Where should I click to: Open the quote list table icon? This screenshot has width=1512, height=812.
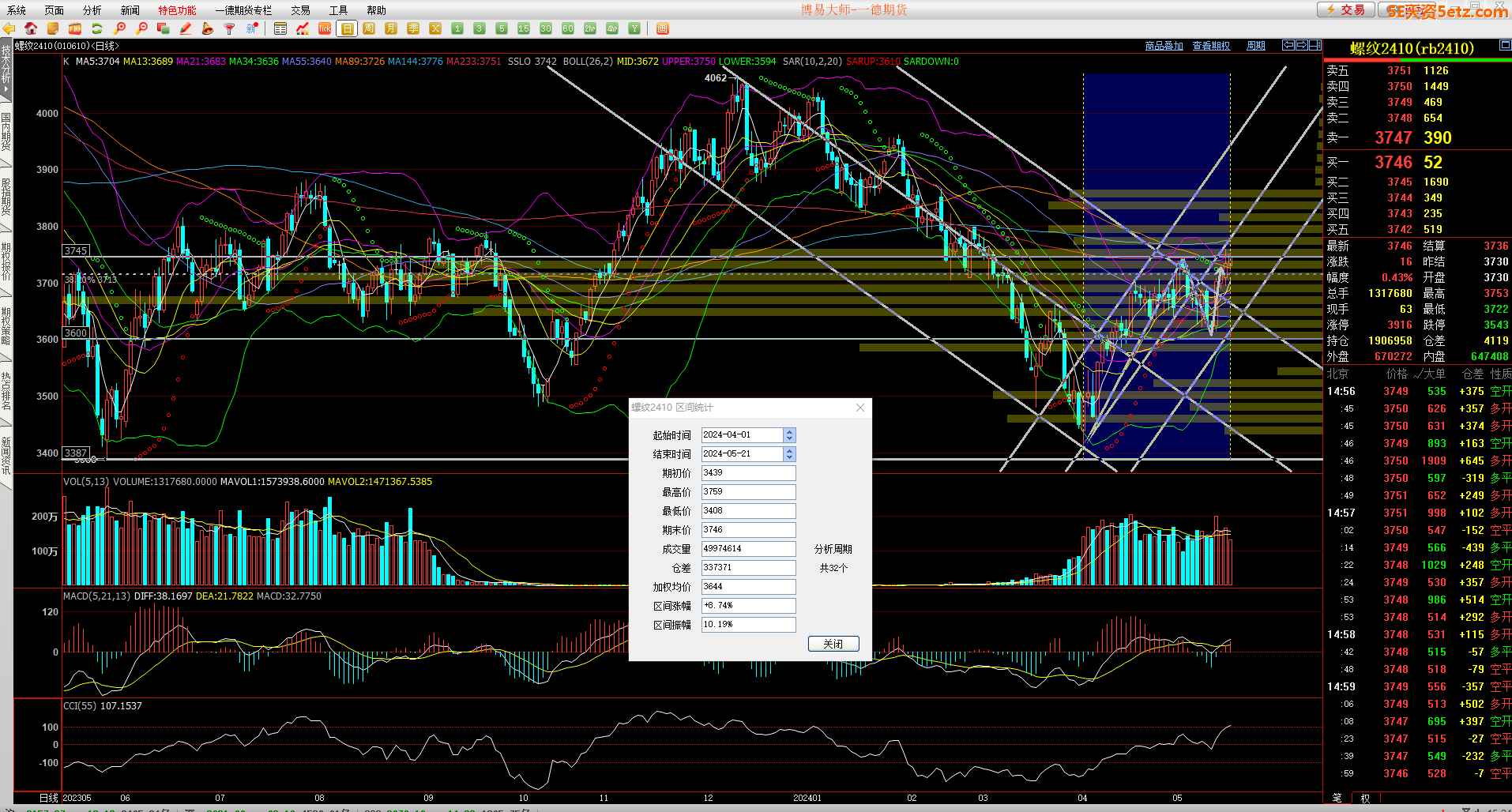coord(280,28)
